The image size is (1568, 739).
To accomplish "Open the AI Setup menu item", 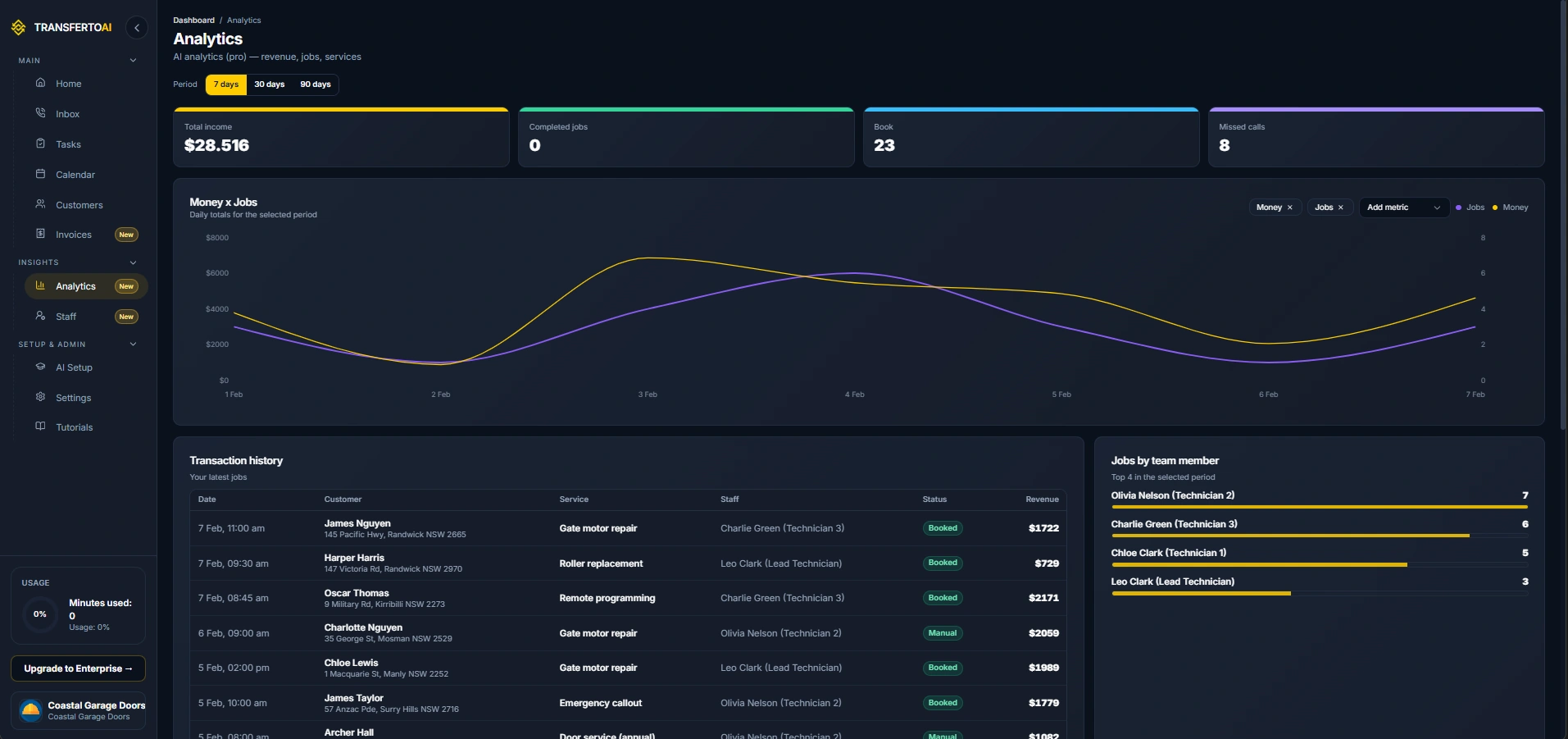I will point(74,367).
